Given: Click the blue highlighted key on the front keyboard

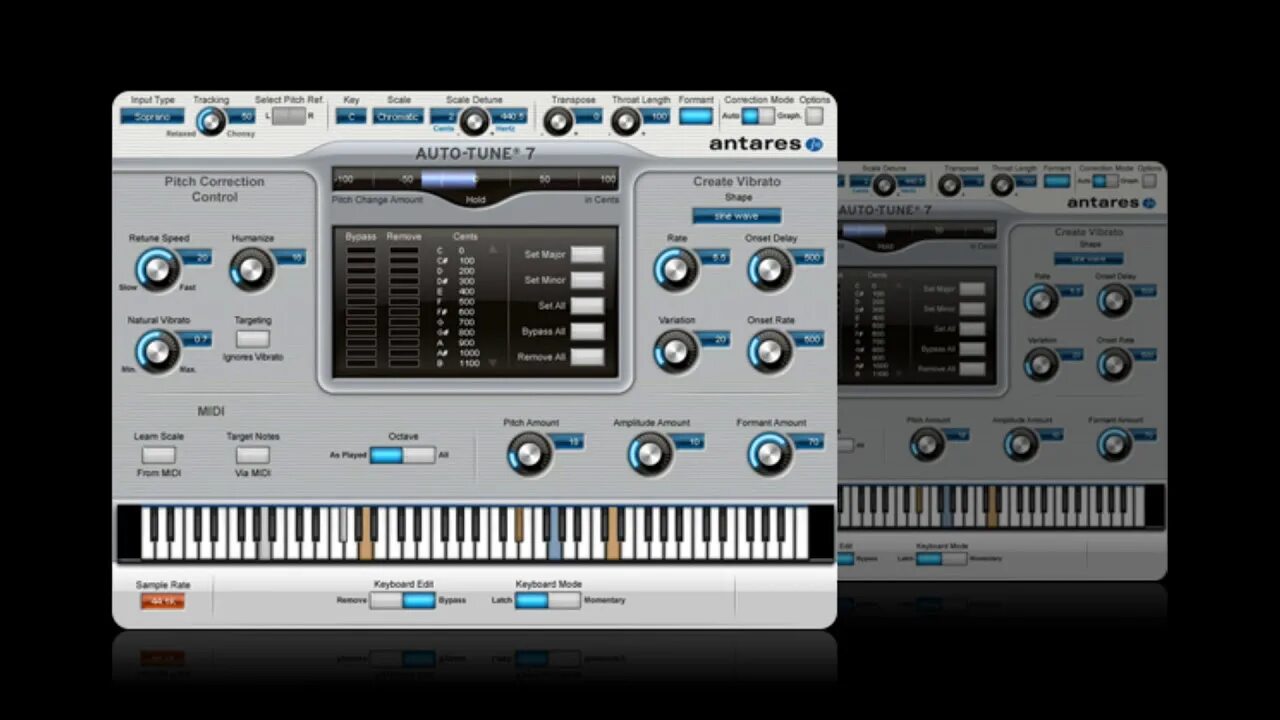Looking at the screenshot, I should point(554,533).
